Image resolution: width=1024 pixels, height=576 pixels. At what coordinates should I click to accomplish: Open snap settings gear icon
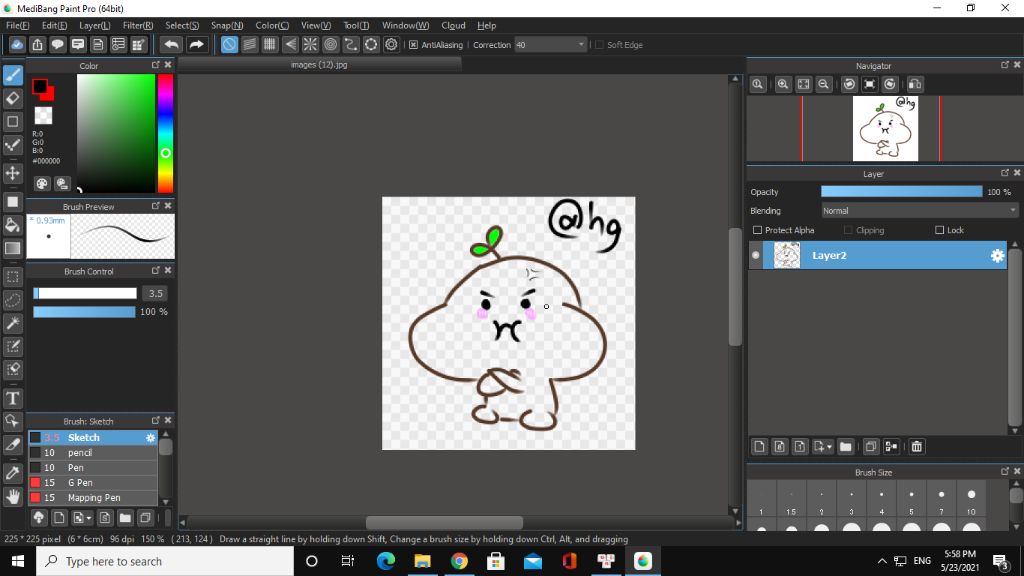[391, 44]
